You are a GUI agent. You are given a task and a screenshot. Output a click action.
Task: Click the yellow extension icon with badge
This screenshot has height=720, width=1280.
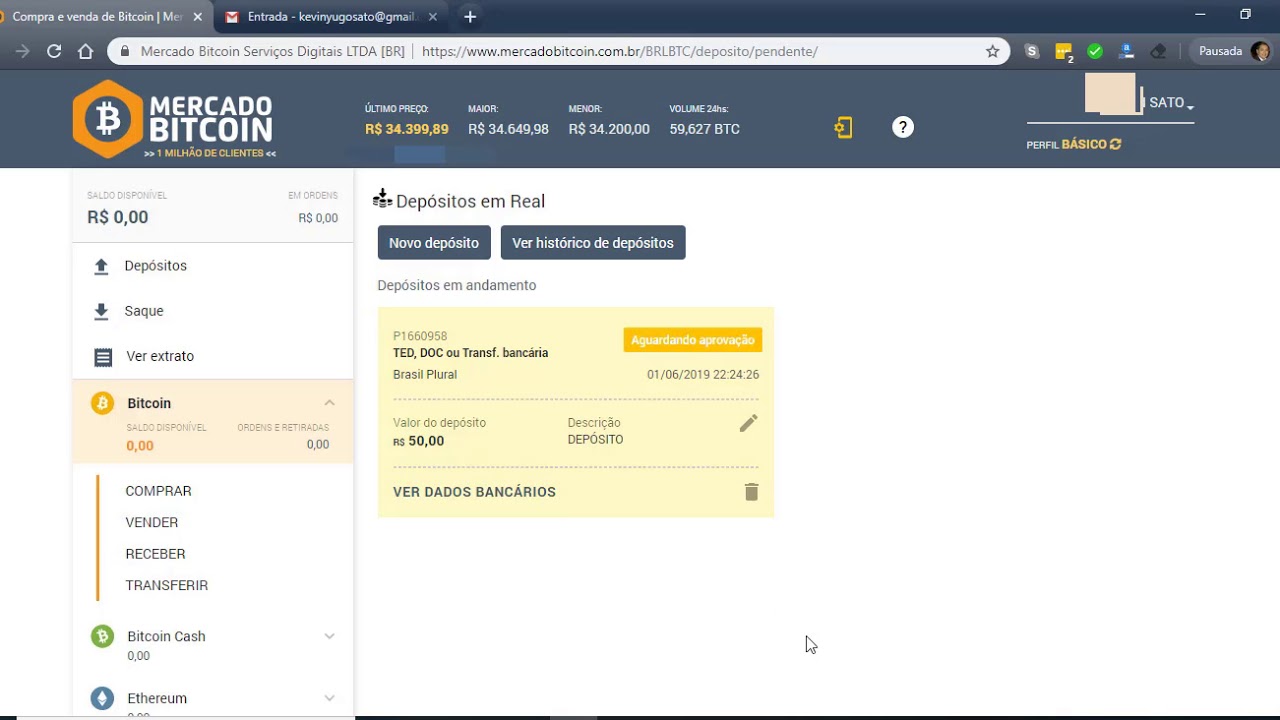(x=1064, y=52)
